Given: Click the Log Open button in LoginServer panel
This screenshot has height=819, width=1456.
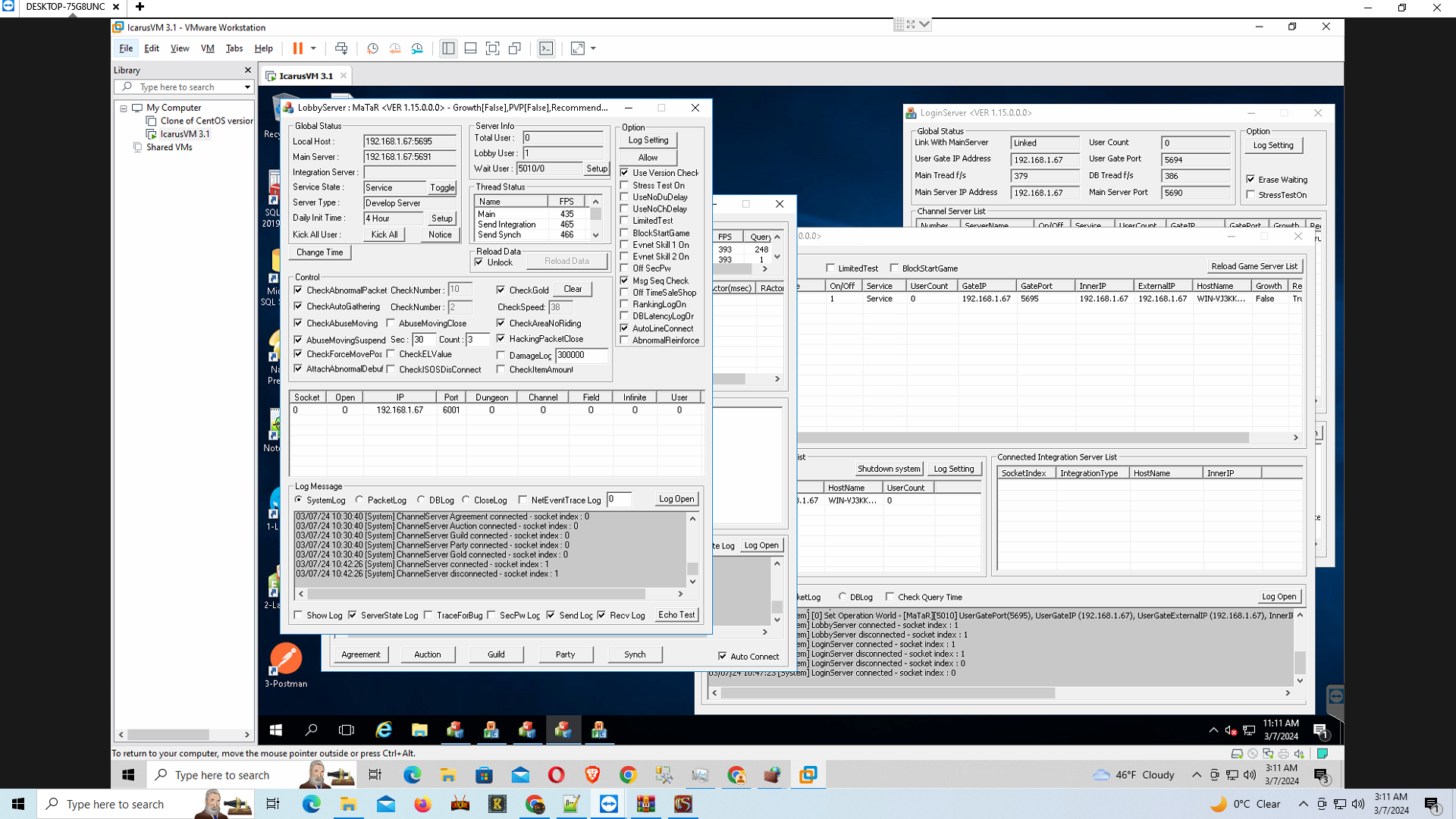Looking at the screenshot, I should [x=1280, y=596].
